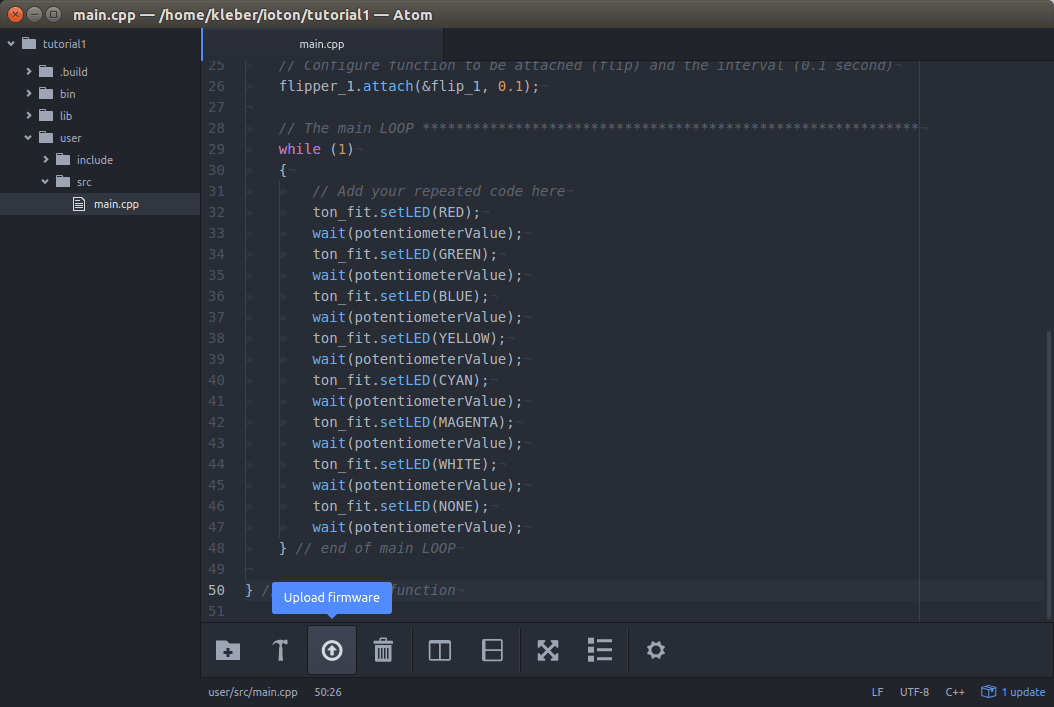Click the word while on line 29

pyautogui.click(x=300, y=149)
